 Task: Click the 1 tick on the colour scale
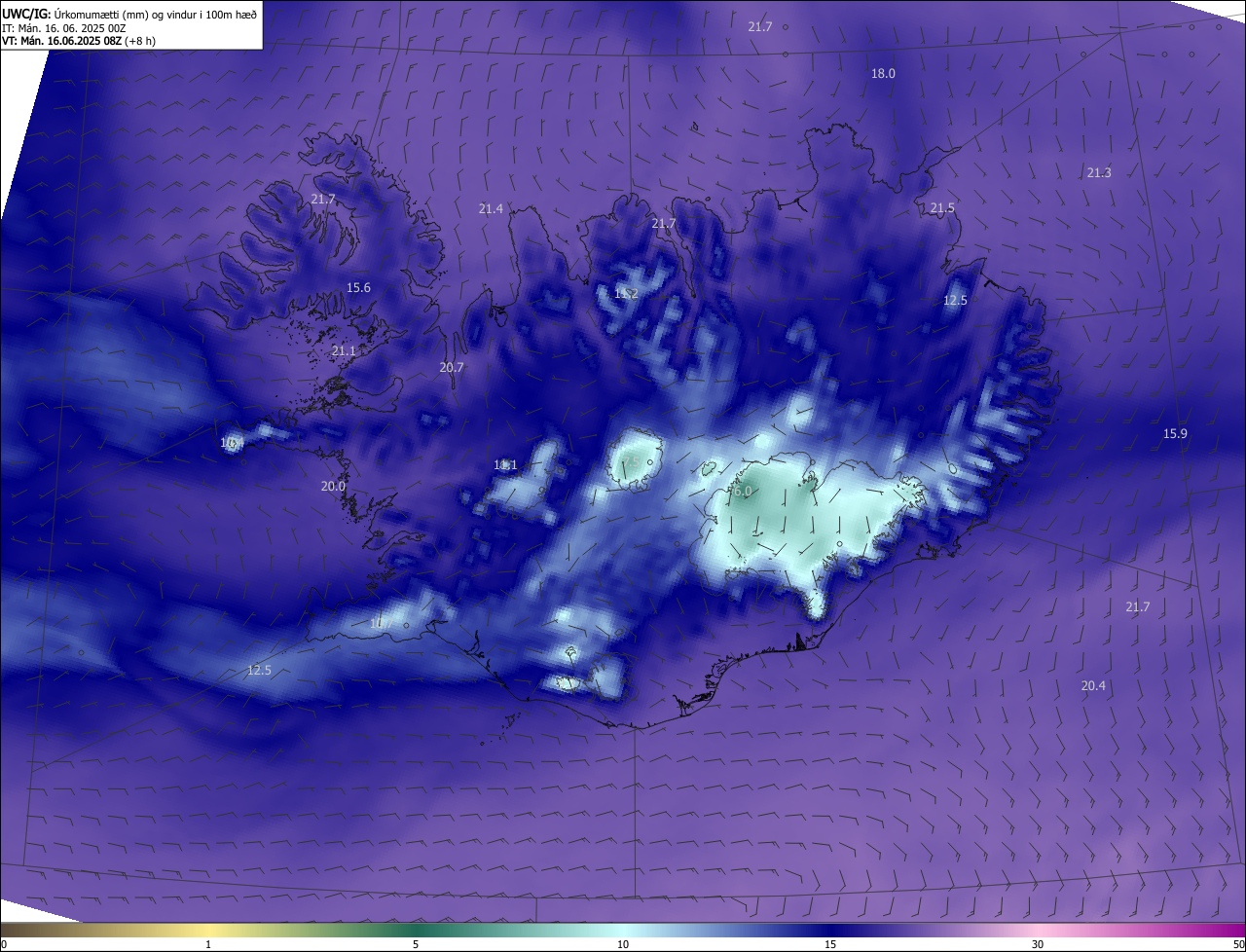208,944
